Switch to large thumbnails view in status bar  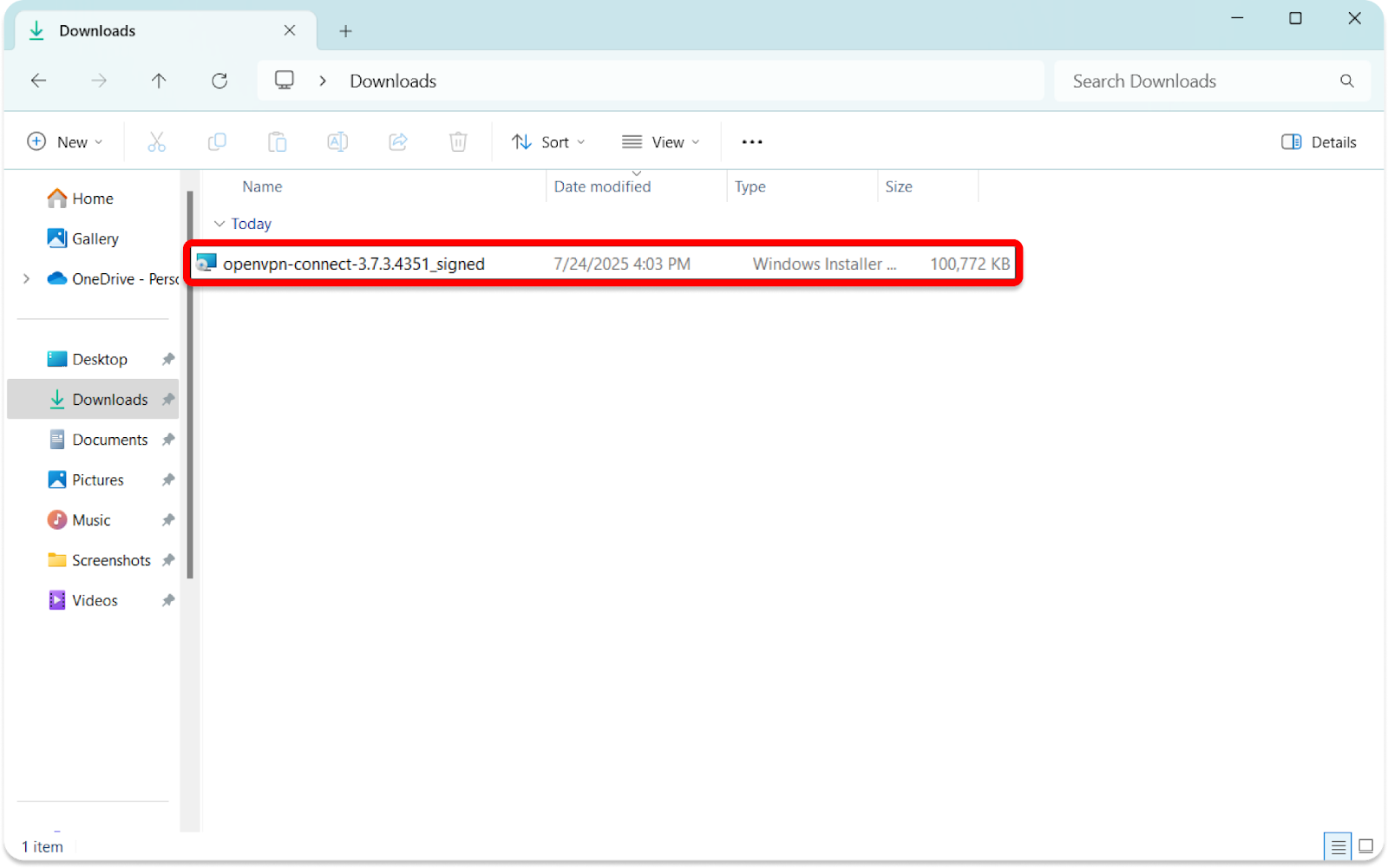click(1365, 846)
